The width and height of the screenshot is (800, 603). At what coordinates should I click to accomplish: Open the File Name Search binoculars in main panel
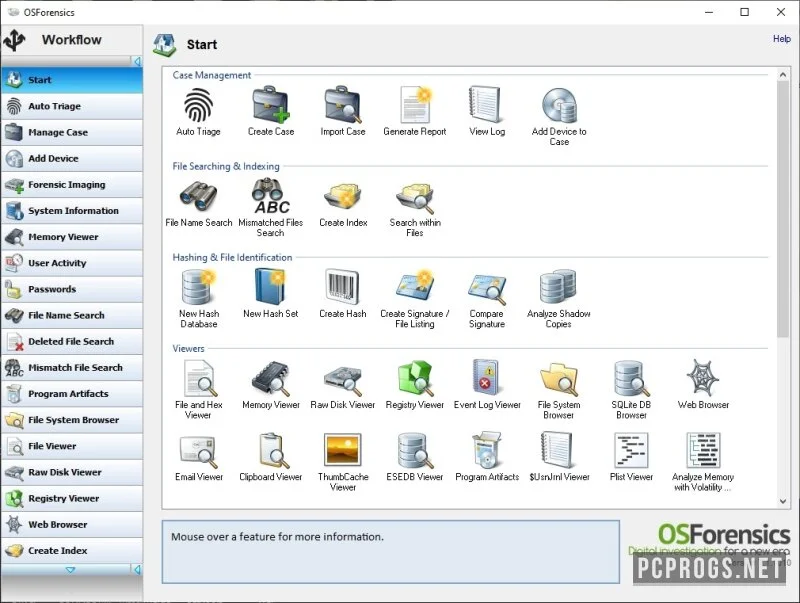click(x=198, y=196)
